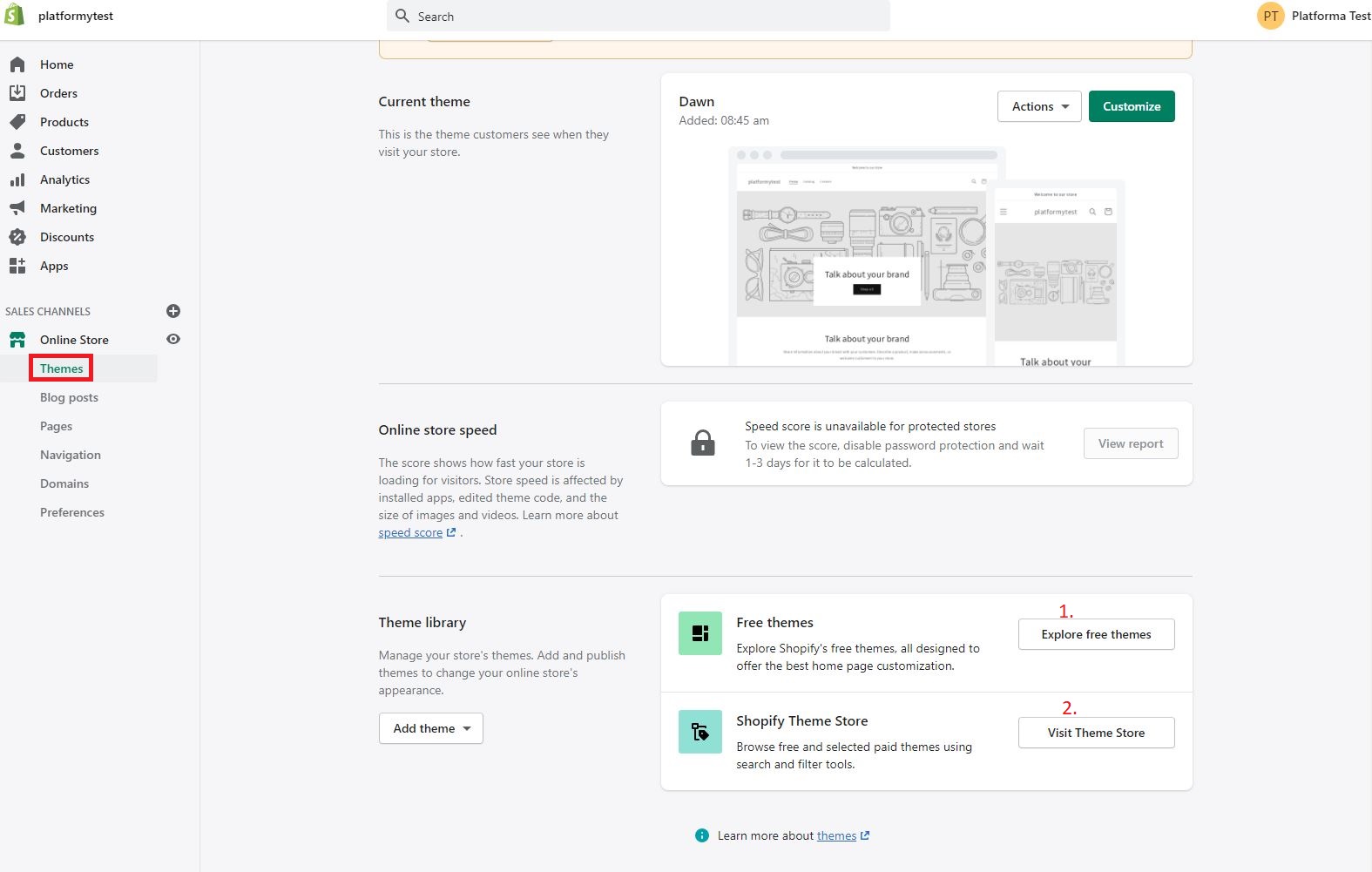Open Customers in sidebar

click(x=70, y=151)
